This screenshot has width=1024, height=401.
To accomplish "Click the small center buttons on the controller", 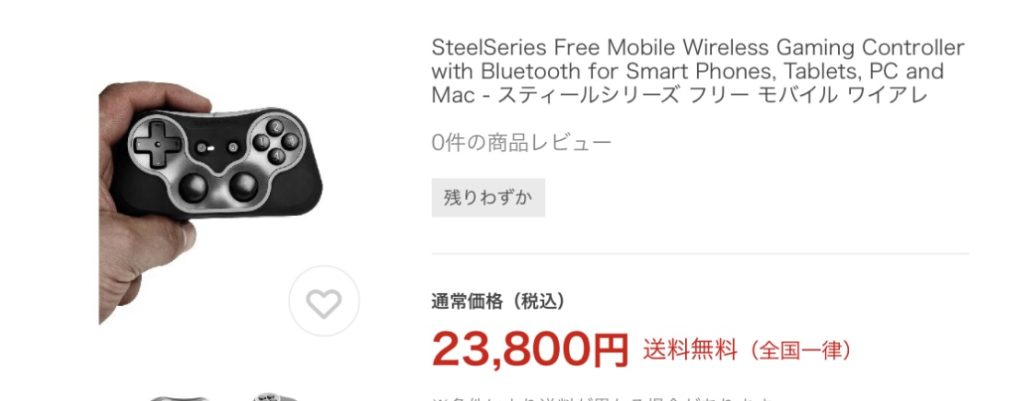I will tap(217, 148).
